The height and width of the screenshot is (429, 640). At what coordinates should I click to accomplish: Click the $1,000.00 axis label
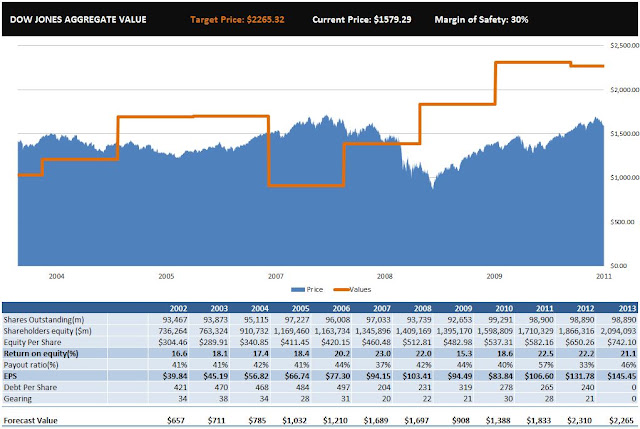pyautogui.click(x=624, y=178)
